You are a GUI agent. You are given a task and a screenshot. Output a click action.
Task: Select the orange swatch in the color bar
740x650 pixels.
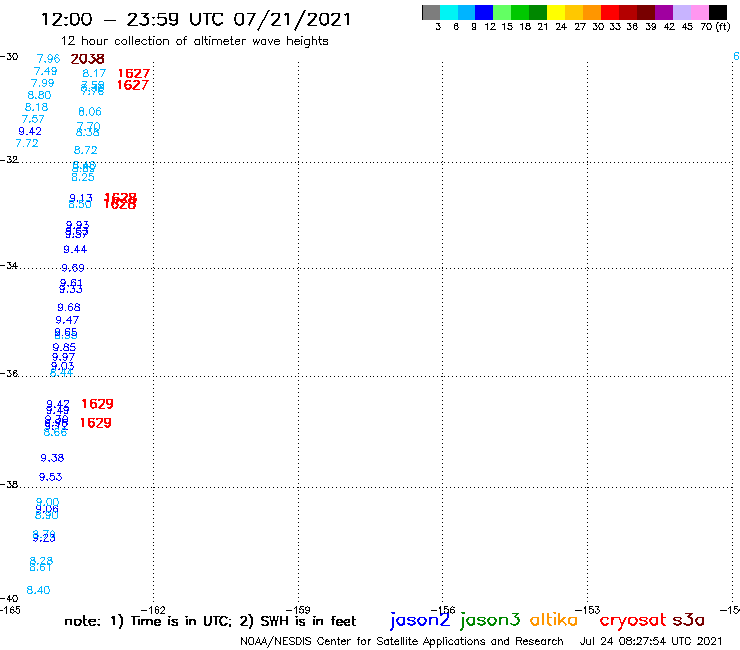[592, 12]
